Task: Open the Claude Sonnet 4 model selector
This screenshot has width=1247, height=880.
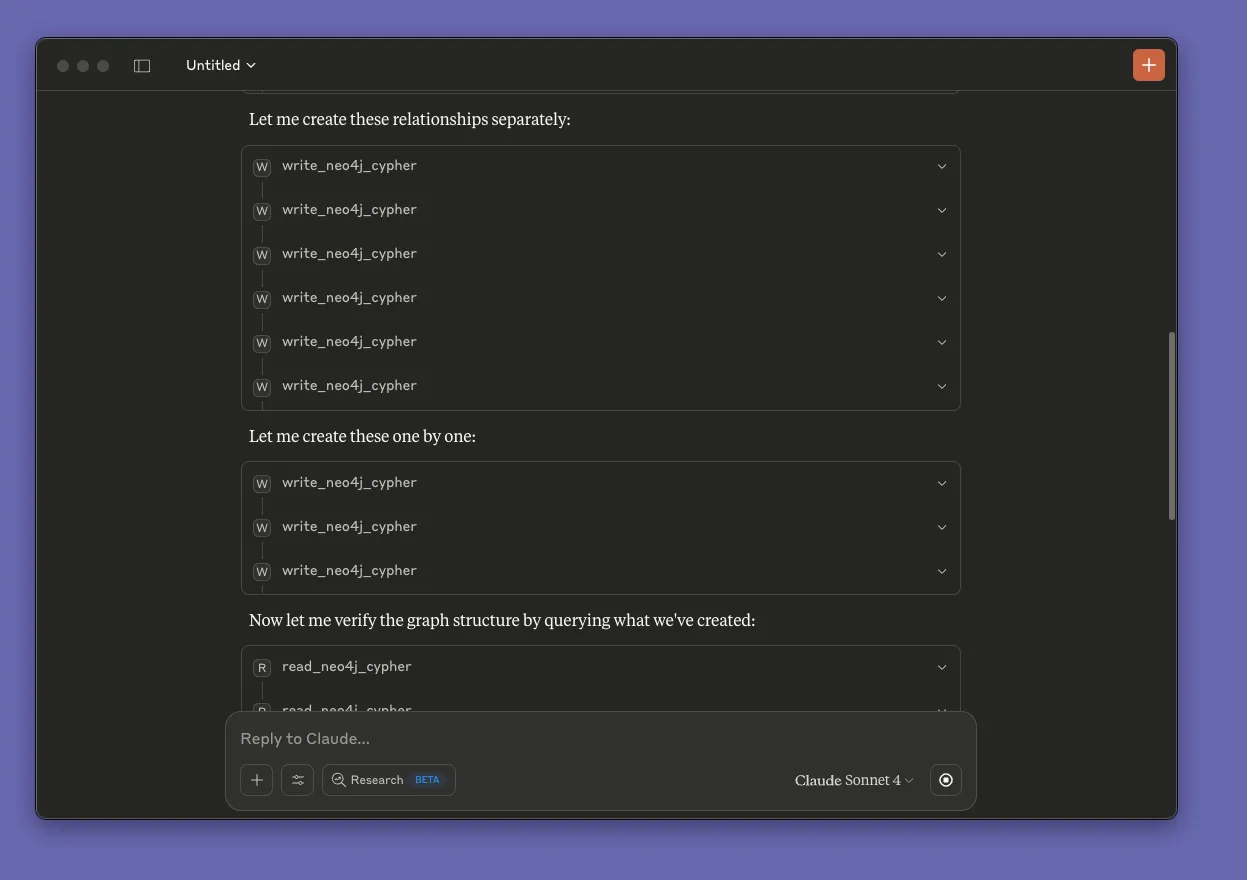Action: (x=853, y=780)
